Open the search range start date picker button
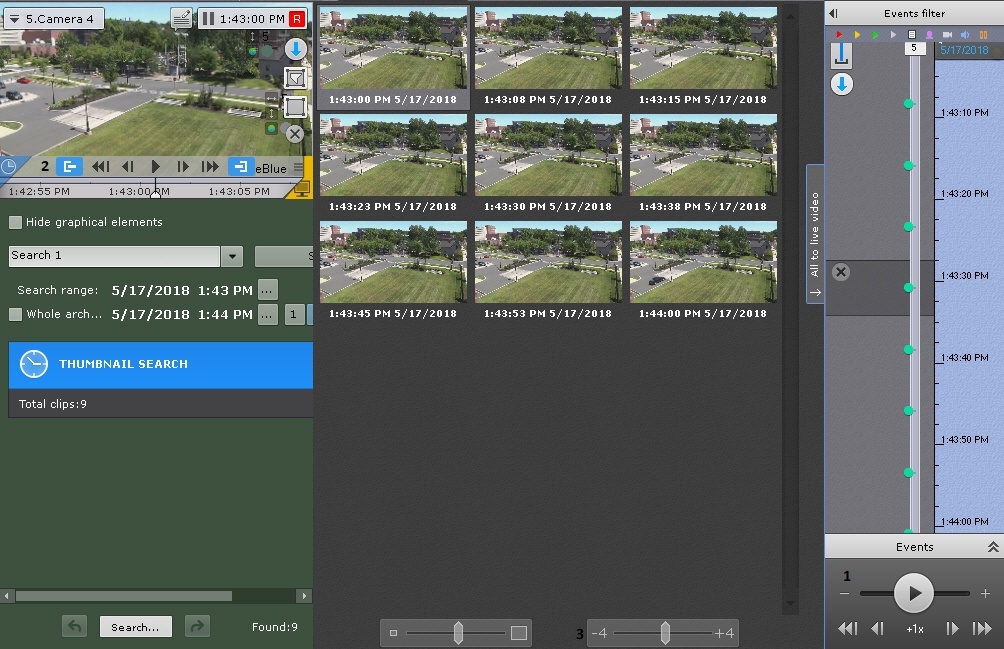The height and width of the screenshot is (649, 1004). click(267, 290)
